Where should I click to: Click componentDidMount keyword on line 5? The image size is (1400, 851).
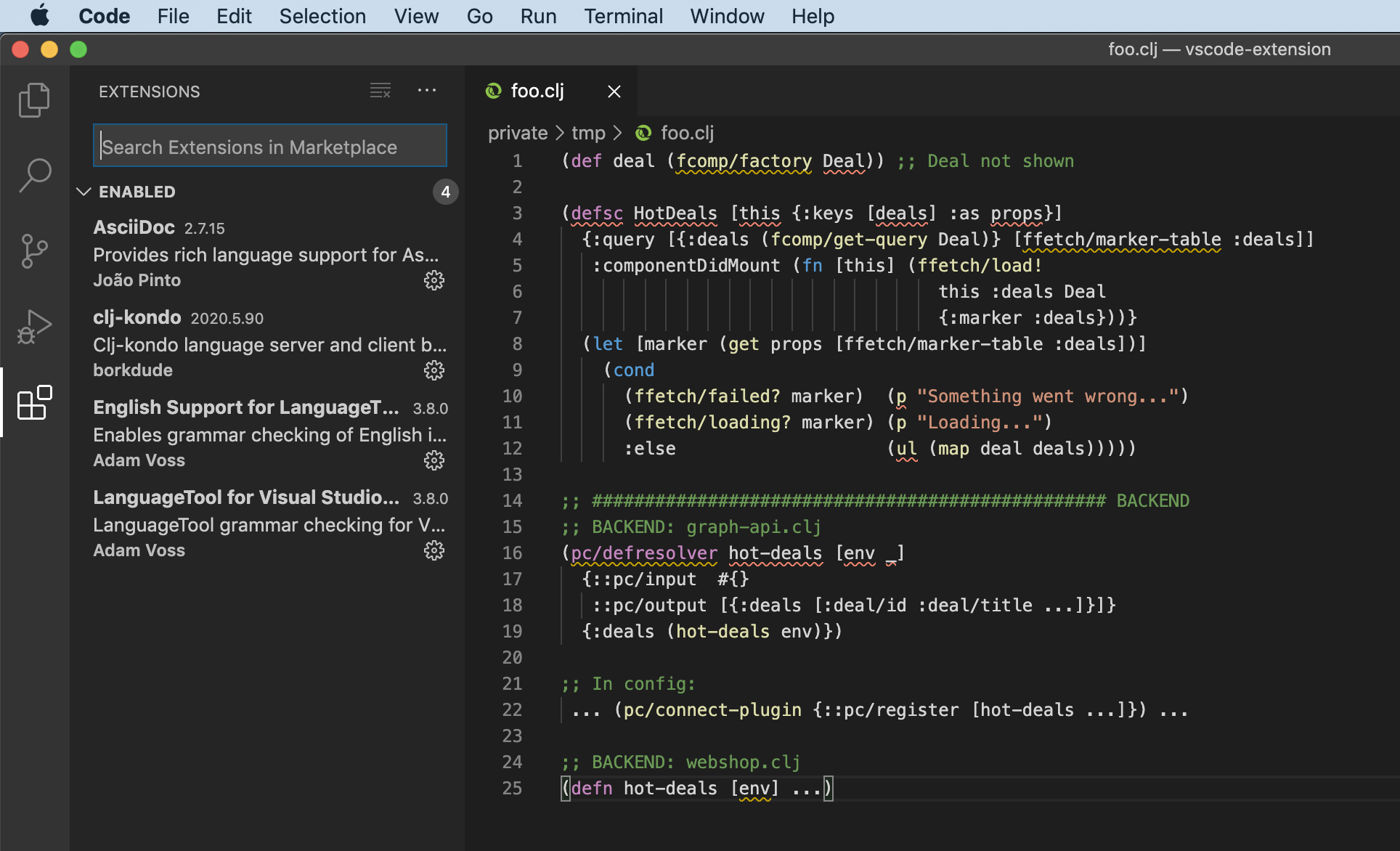tap(686, 266)
